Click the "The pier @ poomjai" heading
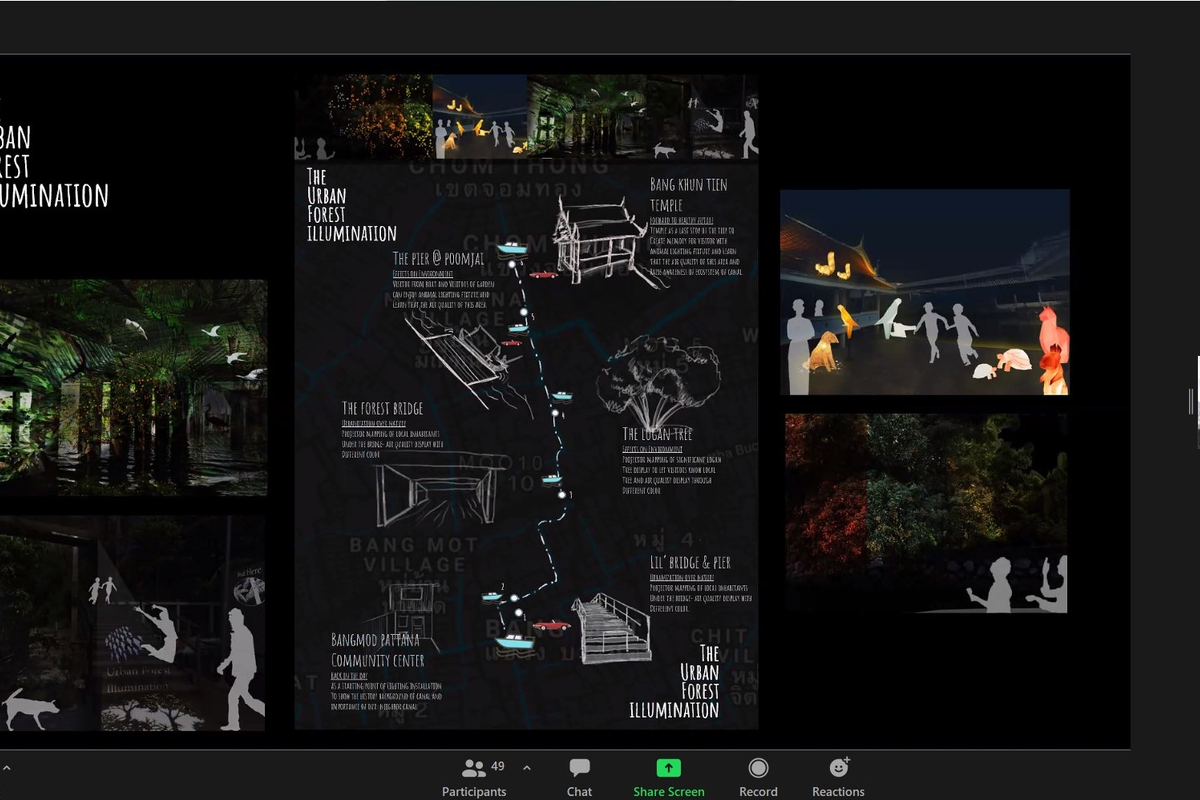The height and width of the screenshot is (800, 1200). 438,259
